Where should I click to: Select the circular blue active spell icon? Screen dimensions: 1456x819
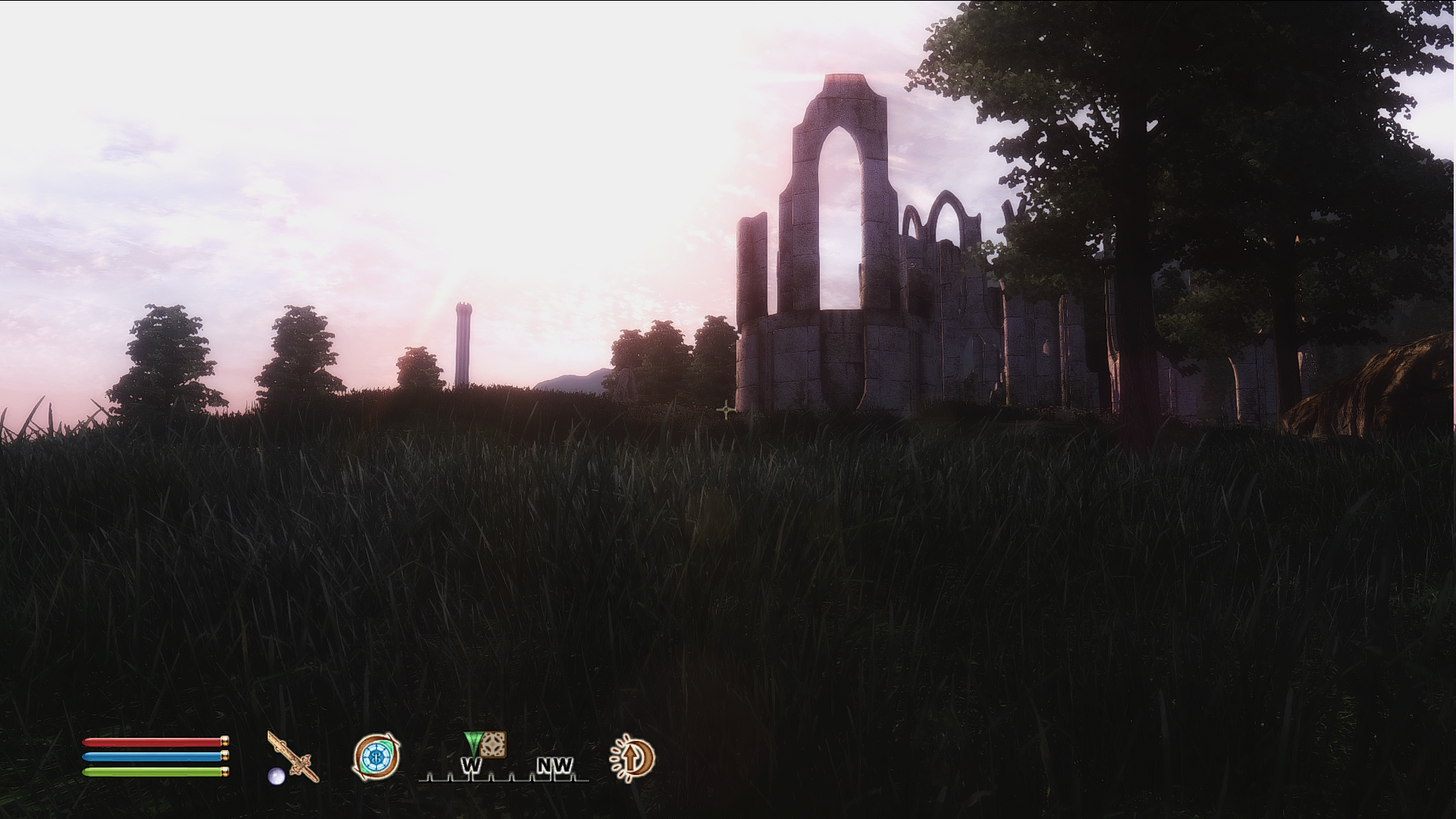click(376, 757)
